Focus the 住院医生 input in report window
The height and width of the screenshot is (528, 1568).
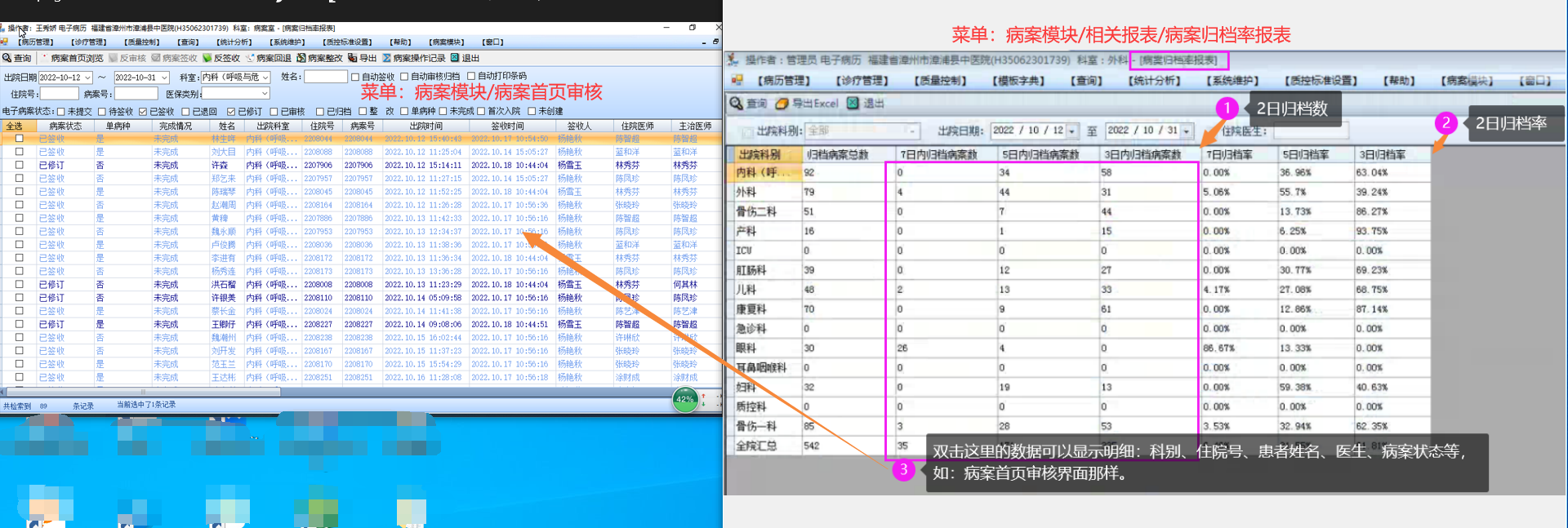coord(1310,131)
